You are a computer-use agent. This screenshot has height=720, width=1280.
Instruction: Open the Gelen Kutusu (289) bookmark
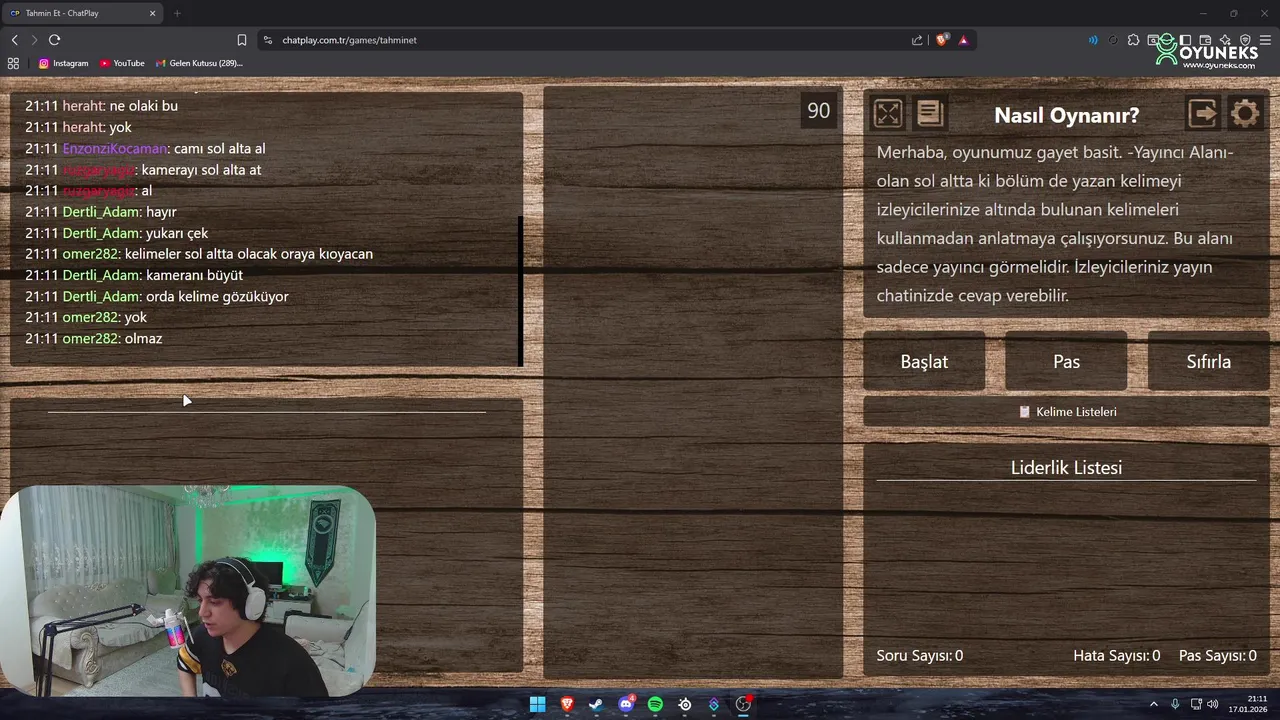pyautogui.click(x=199, y=63)
